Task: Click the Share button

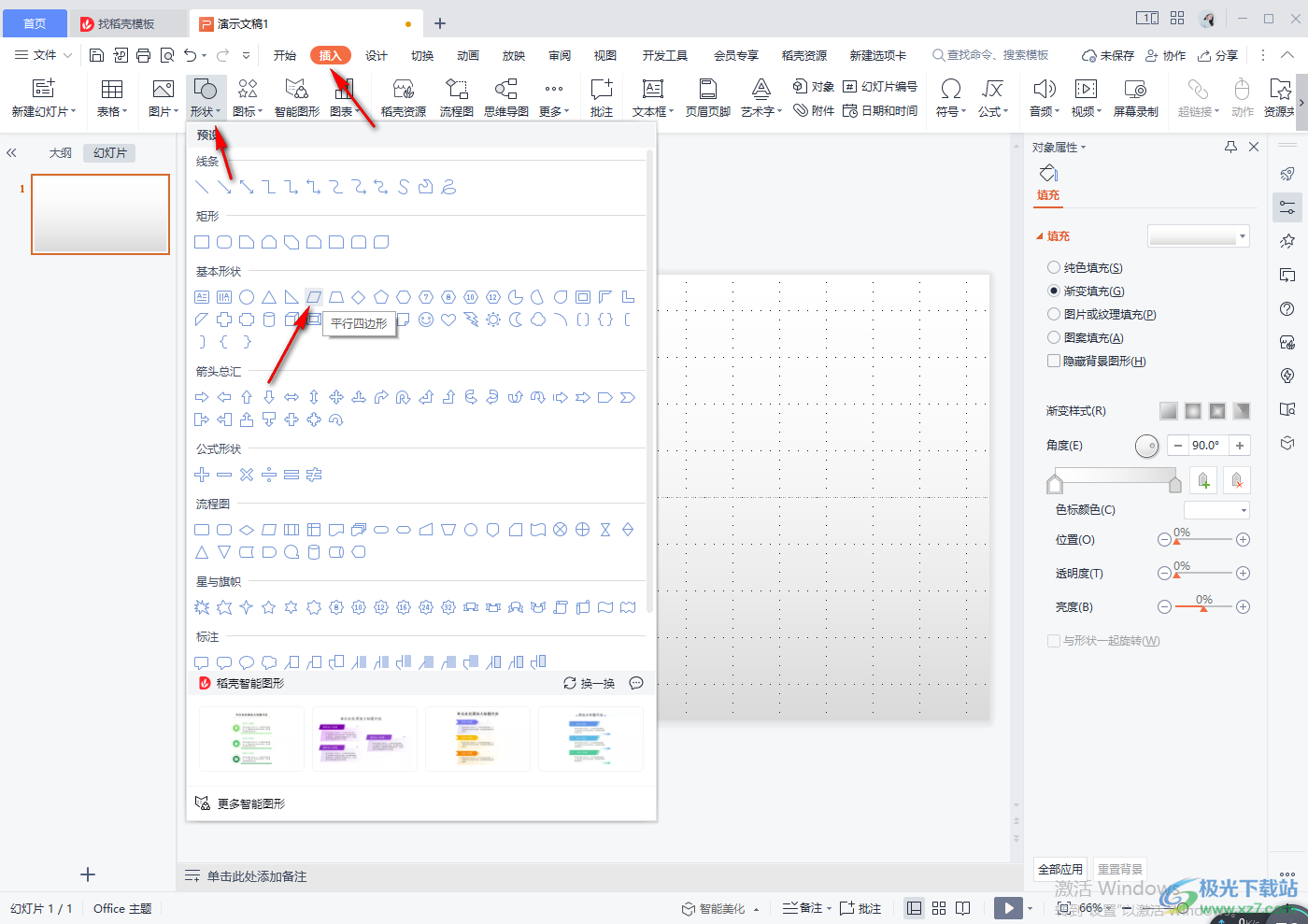Action: (x=1218, y=55)
